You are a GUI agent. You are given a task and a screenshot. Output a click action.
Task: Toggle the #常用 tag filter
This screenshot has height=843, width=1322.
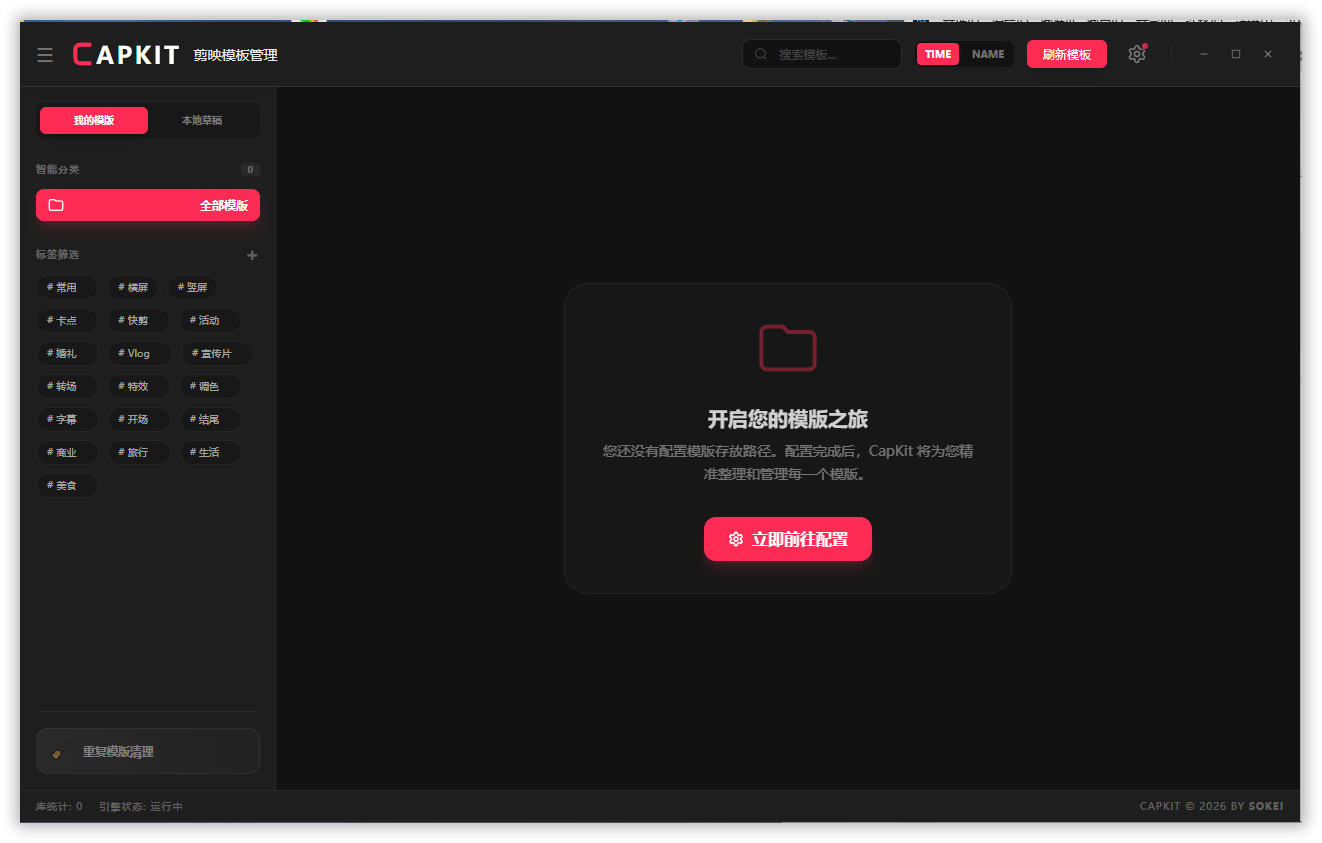click(x=67, y=288)
